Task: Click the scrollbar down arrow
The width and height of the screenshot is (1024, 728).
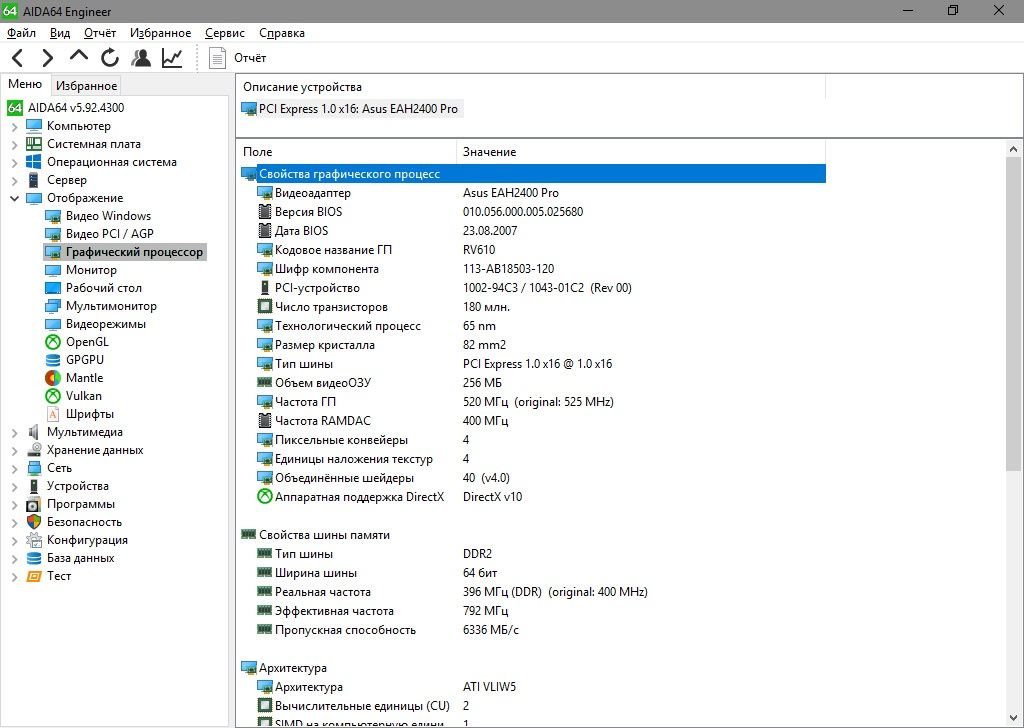Action: click(1014, 718)
